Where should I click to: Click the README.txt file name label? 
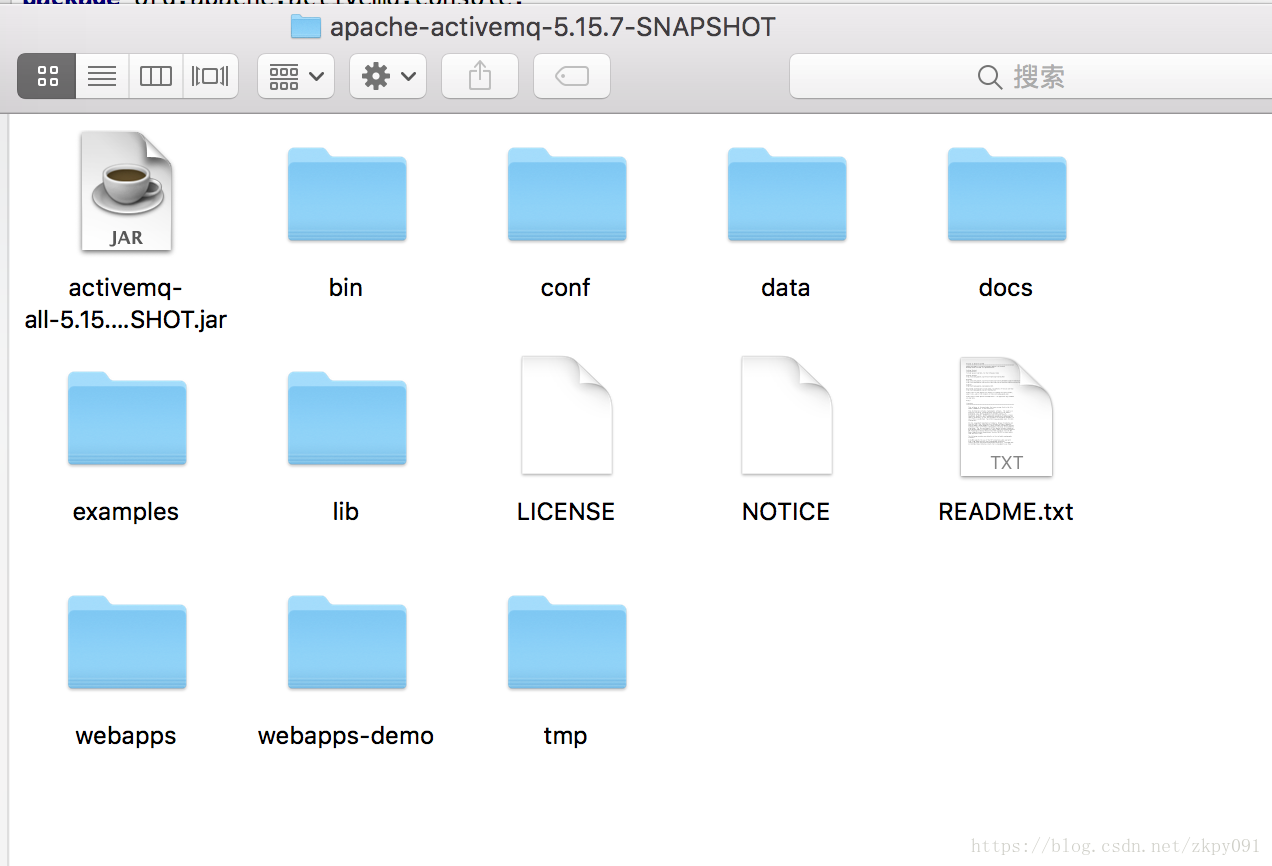[x=1006, y=512]
